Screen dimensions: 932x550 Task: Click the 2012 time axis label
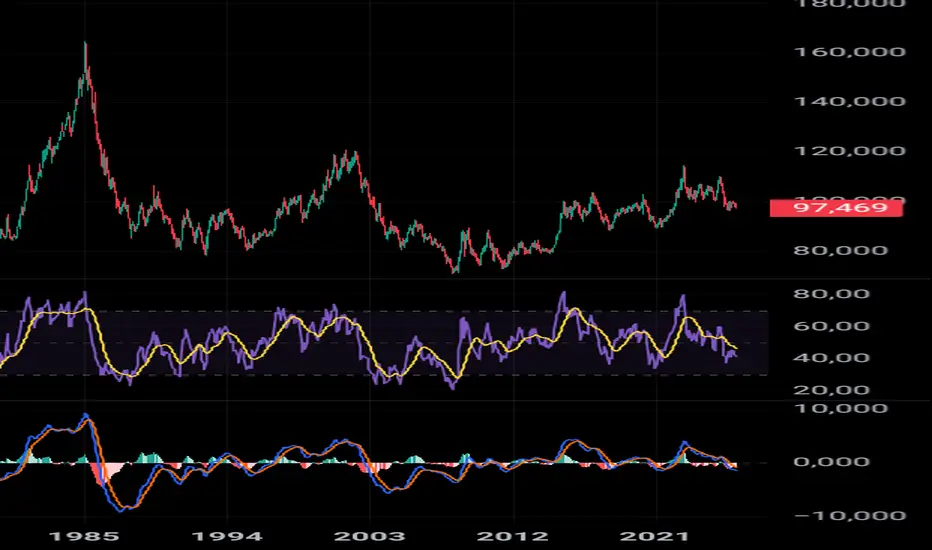pos(512,536)
